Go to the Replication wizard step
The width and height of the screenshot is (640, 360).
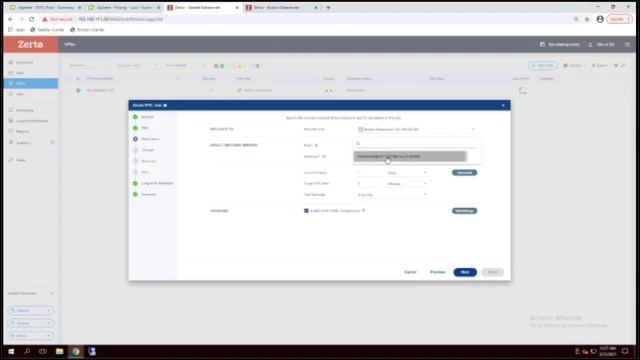[x=150, y=139]
